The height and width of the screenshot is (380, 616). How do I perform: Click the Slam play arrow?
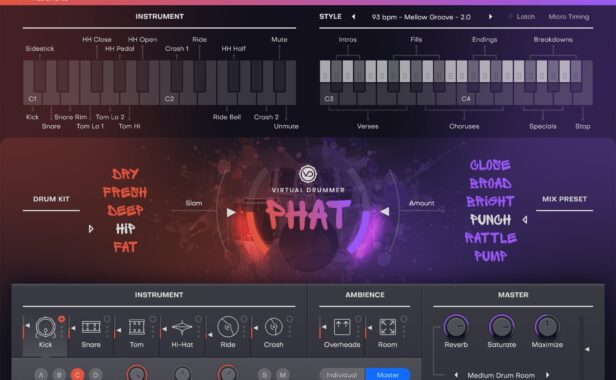point(231,213)
